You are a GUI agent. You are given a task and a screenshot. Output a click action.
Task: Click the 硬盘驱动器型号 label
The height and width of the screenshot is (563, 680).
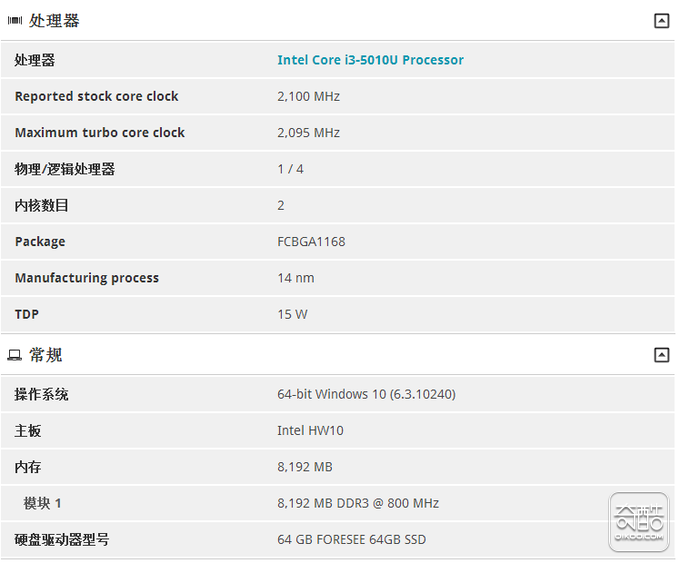[62, 540]
